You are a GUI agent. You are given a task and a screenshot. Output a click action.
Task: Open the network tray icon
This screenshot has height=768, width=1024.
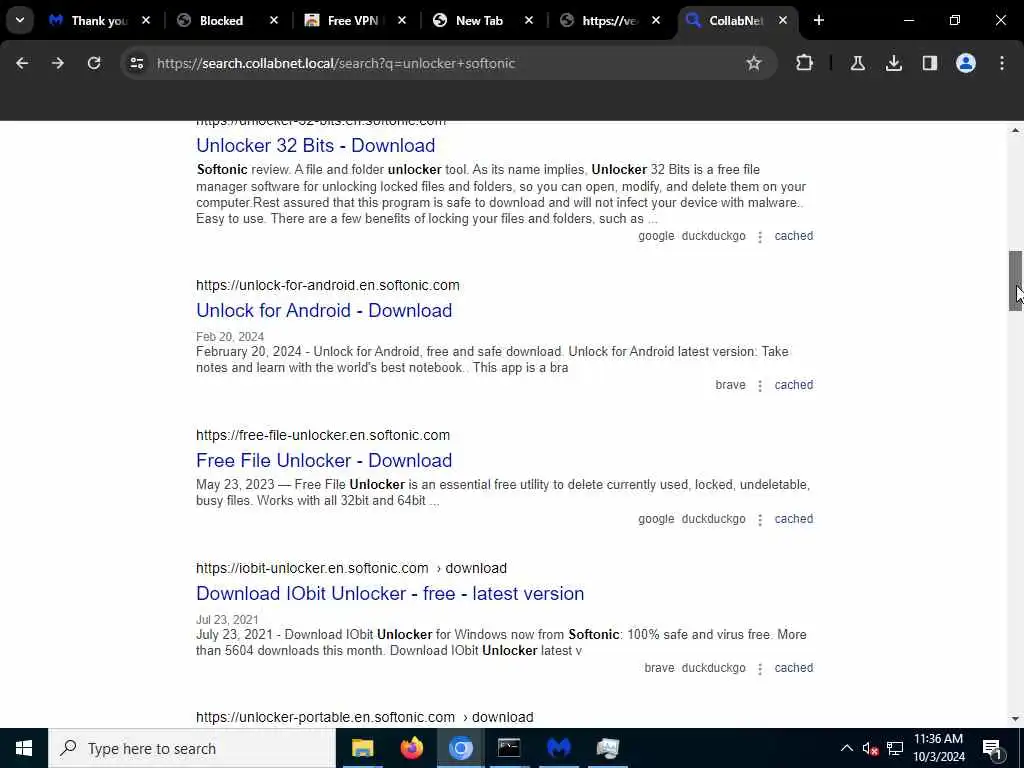pyautogui.click(x=895, y=748)
